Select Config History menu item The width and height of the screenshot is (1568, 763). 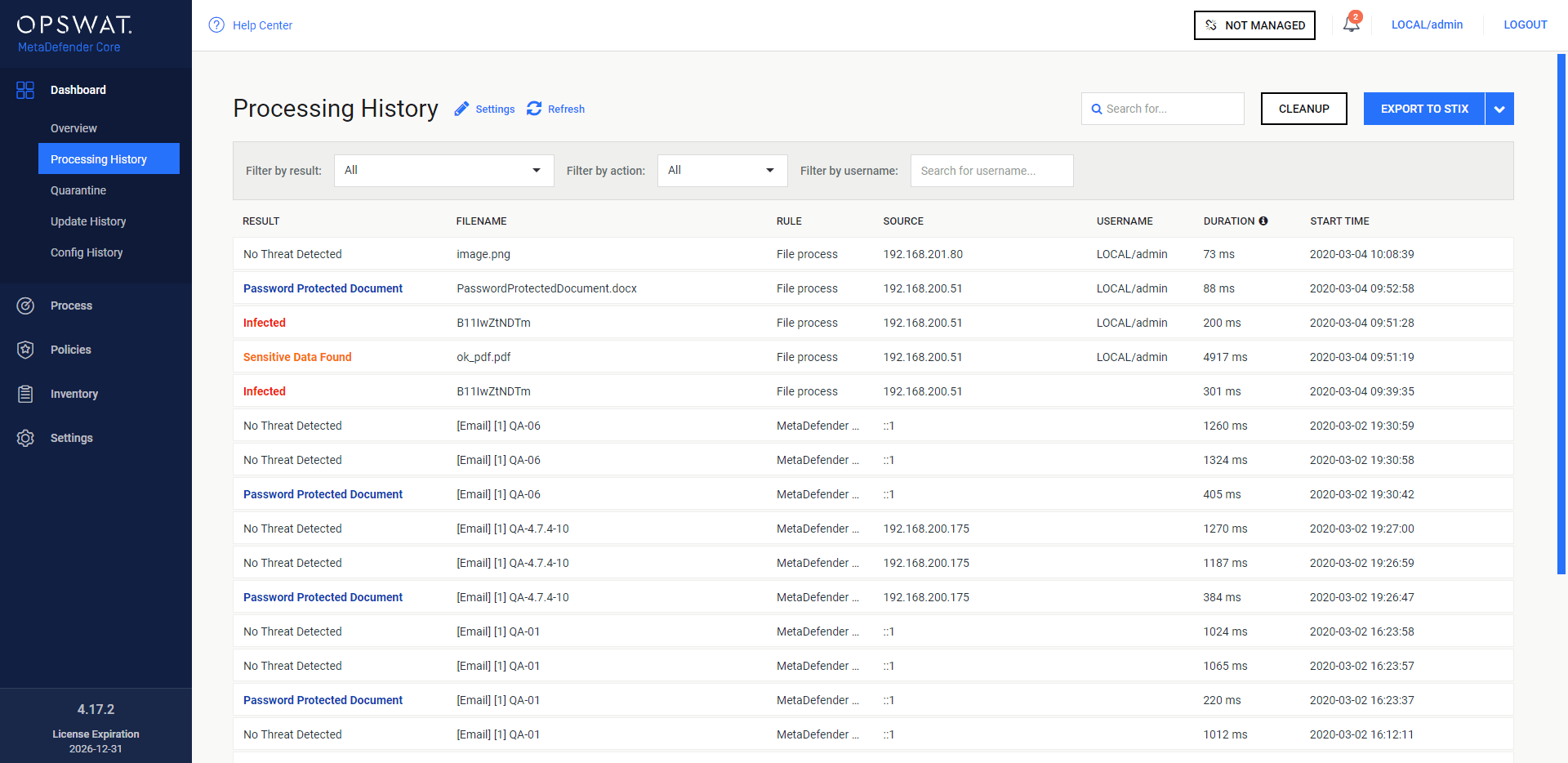[87, 252]
